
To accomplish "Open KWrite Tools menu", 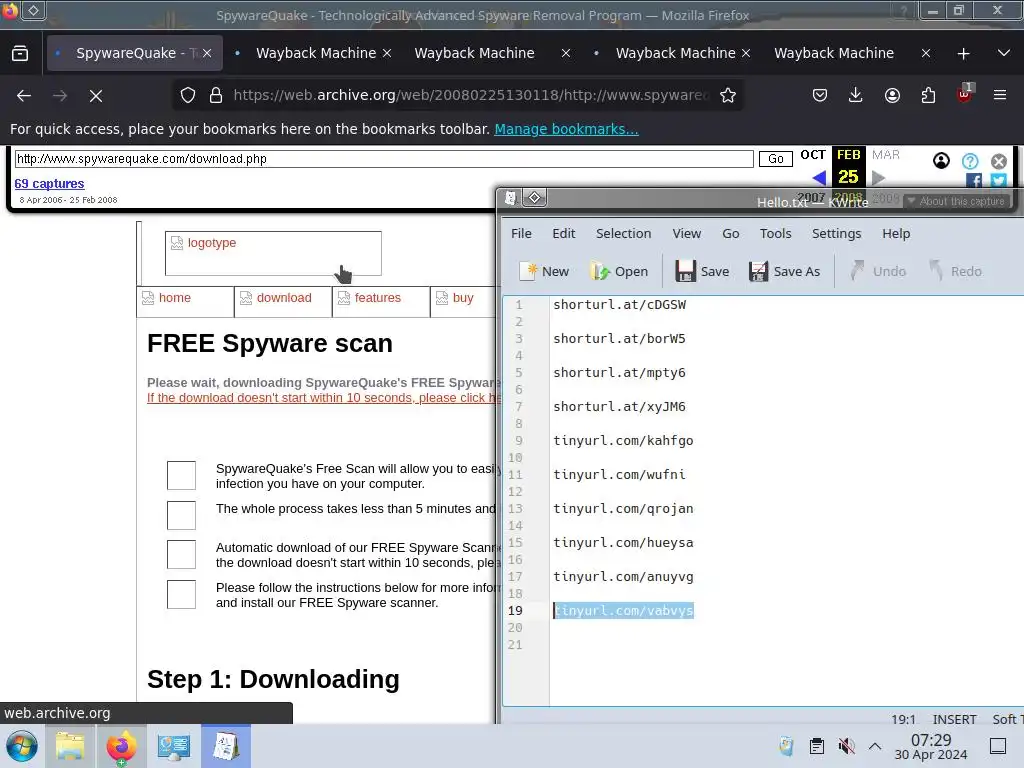I will point(776,233).
